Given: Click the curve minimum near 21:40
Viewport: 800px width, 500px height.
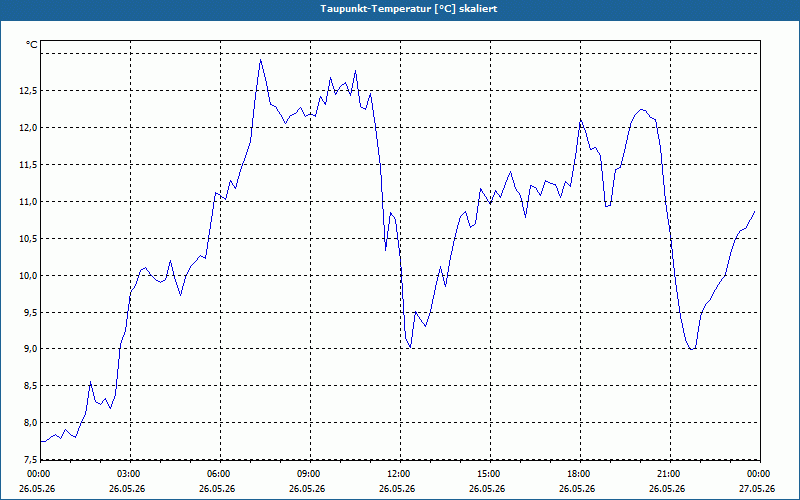Looking at the screenshot, I should click(691, 349).
